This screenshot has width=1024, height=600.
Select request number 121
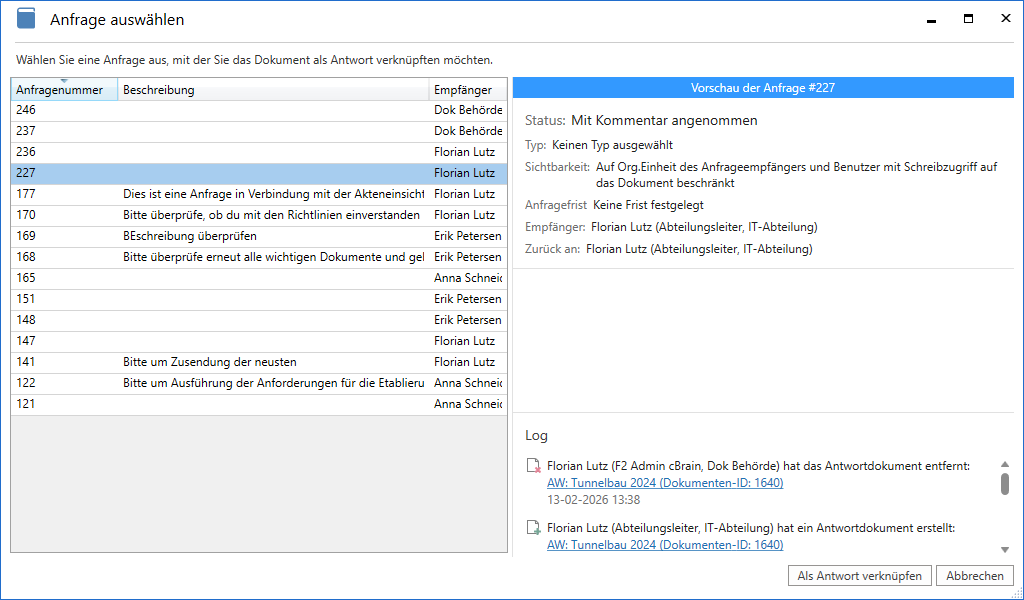259,403
